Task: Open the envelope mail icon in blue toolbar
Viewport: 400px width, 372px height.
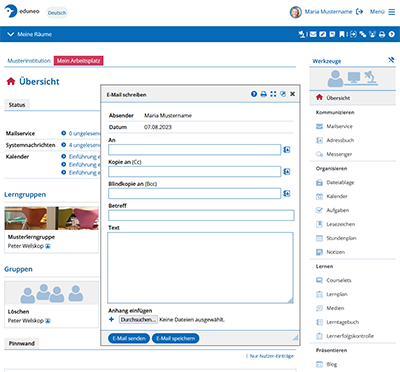Action: click(313, 34)
